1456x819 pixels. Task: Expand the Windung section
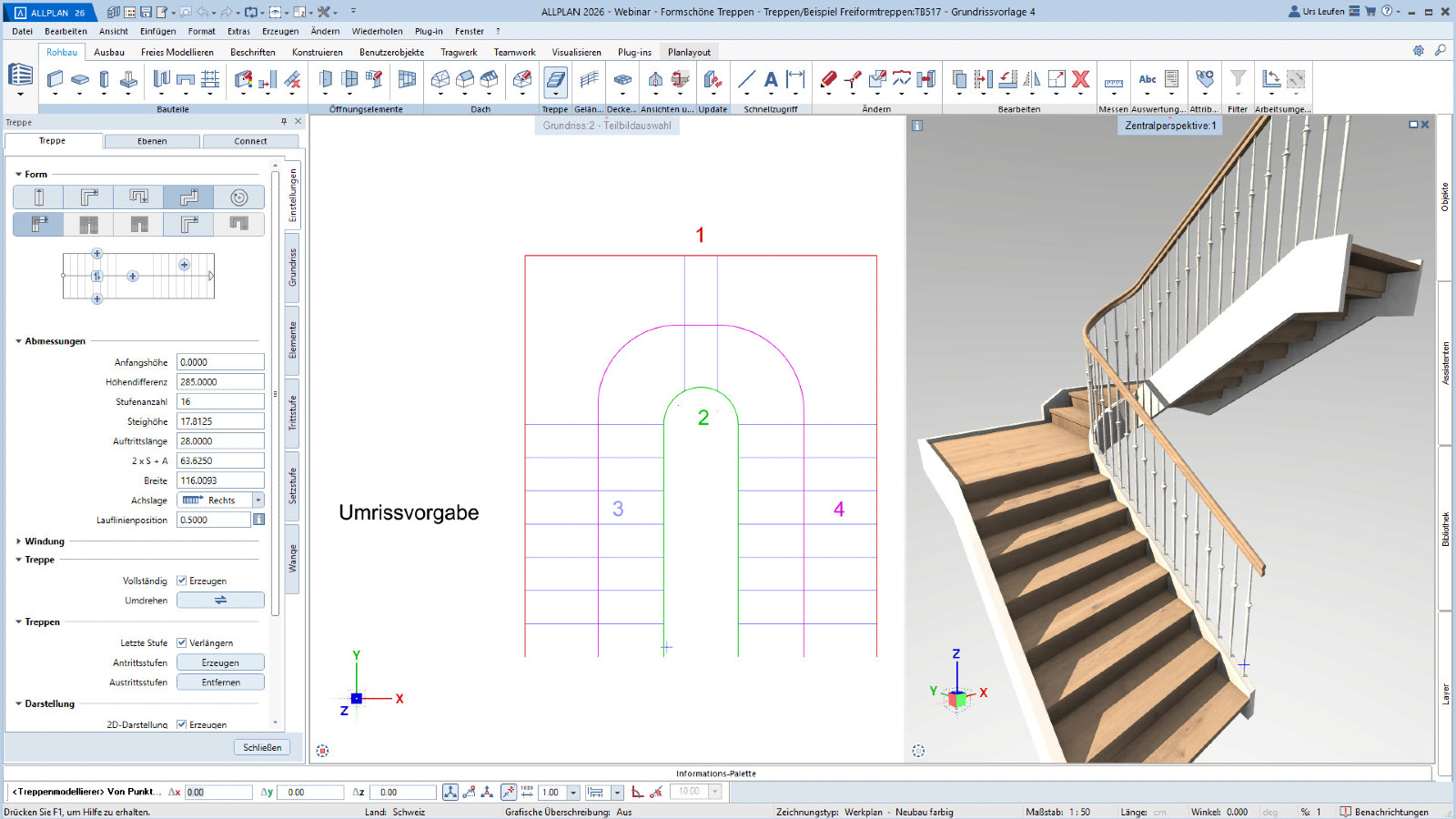19,541
